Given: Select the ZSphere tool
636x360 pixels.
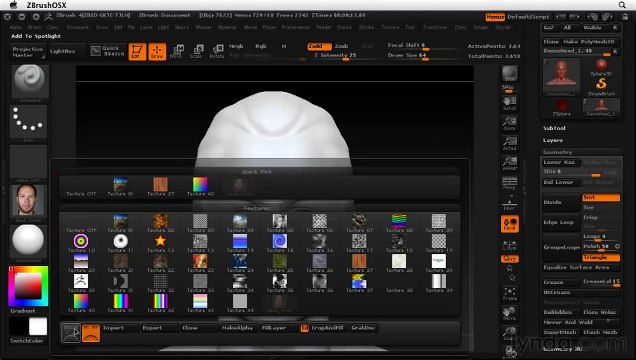Looking at the screenshot, I should (561, 107).
